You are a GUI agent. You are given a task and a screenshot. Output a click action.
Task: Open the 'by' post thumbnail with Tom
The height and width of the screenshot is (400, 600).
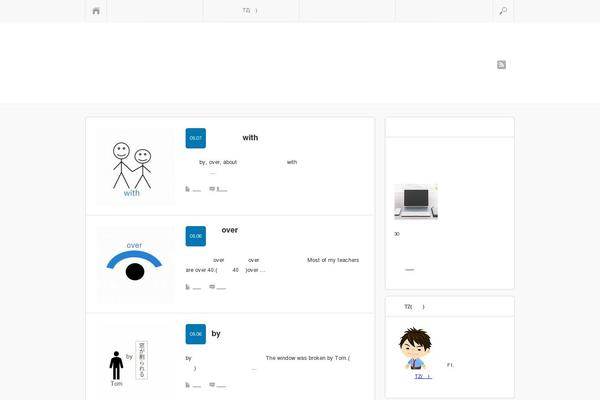(x=135, y=362)
